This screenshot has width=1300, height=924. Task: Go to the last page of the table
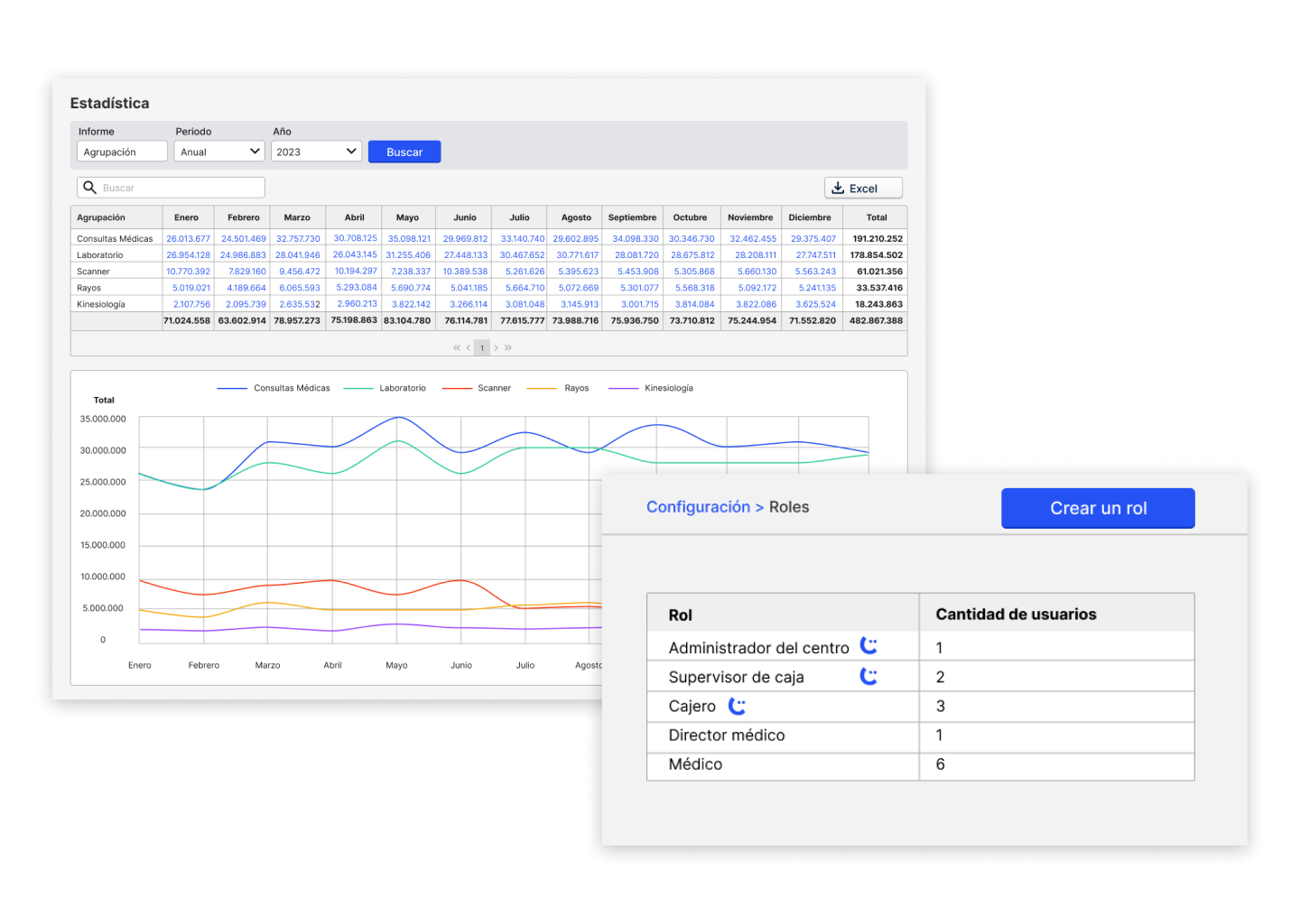point(508,347)
